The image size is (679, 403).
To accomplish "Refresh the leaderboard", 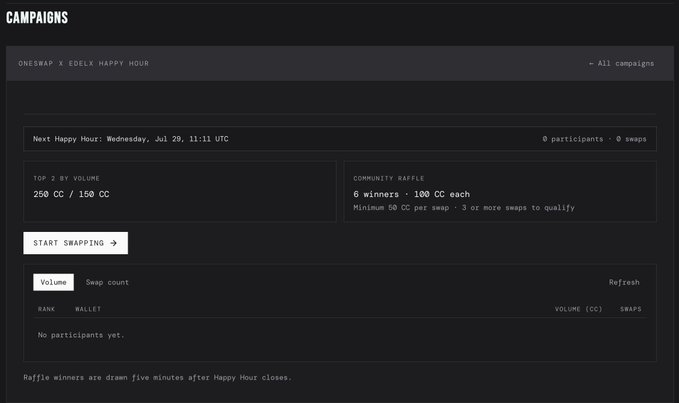I will tap(624, 282).
